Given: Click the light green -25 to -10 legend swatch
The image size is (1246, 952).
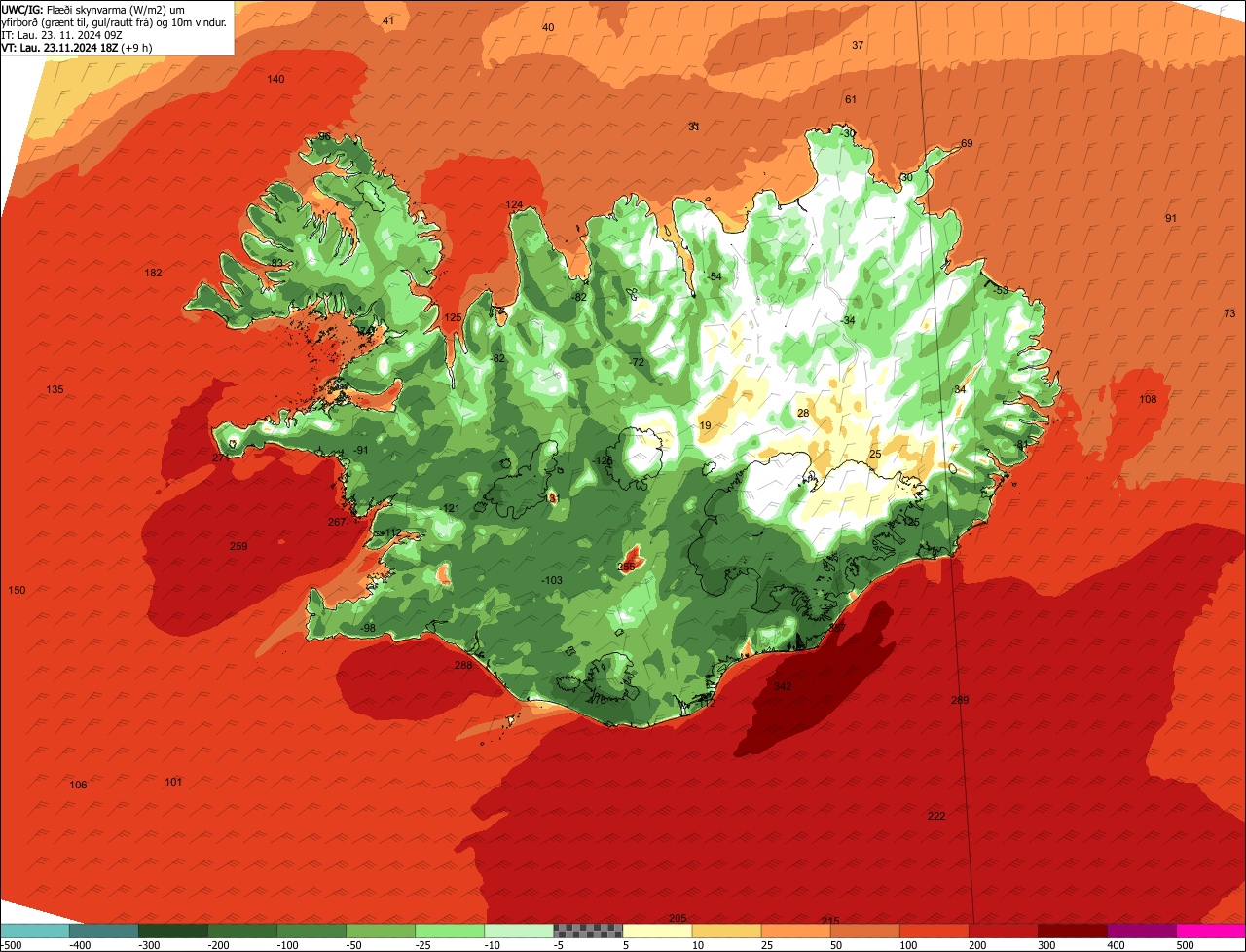Looking at the screenshot, I should pyautogui.click(x=450, y=931).
